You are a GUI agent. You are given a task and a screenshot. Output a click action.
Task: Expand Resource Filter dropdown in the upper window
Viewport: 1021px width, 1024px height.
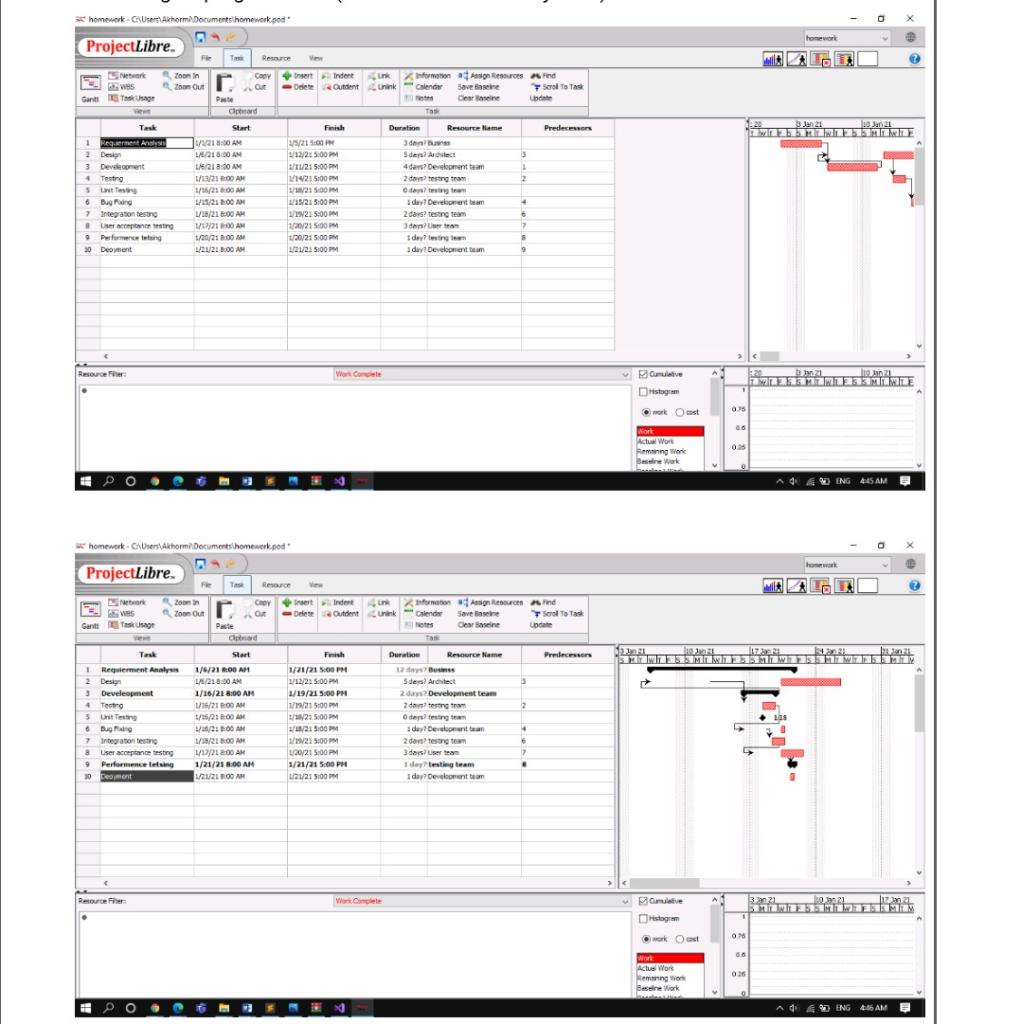click(481, 374)
